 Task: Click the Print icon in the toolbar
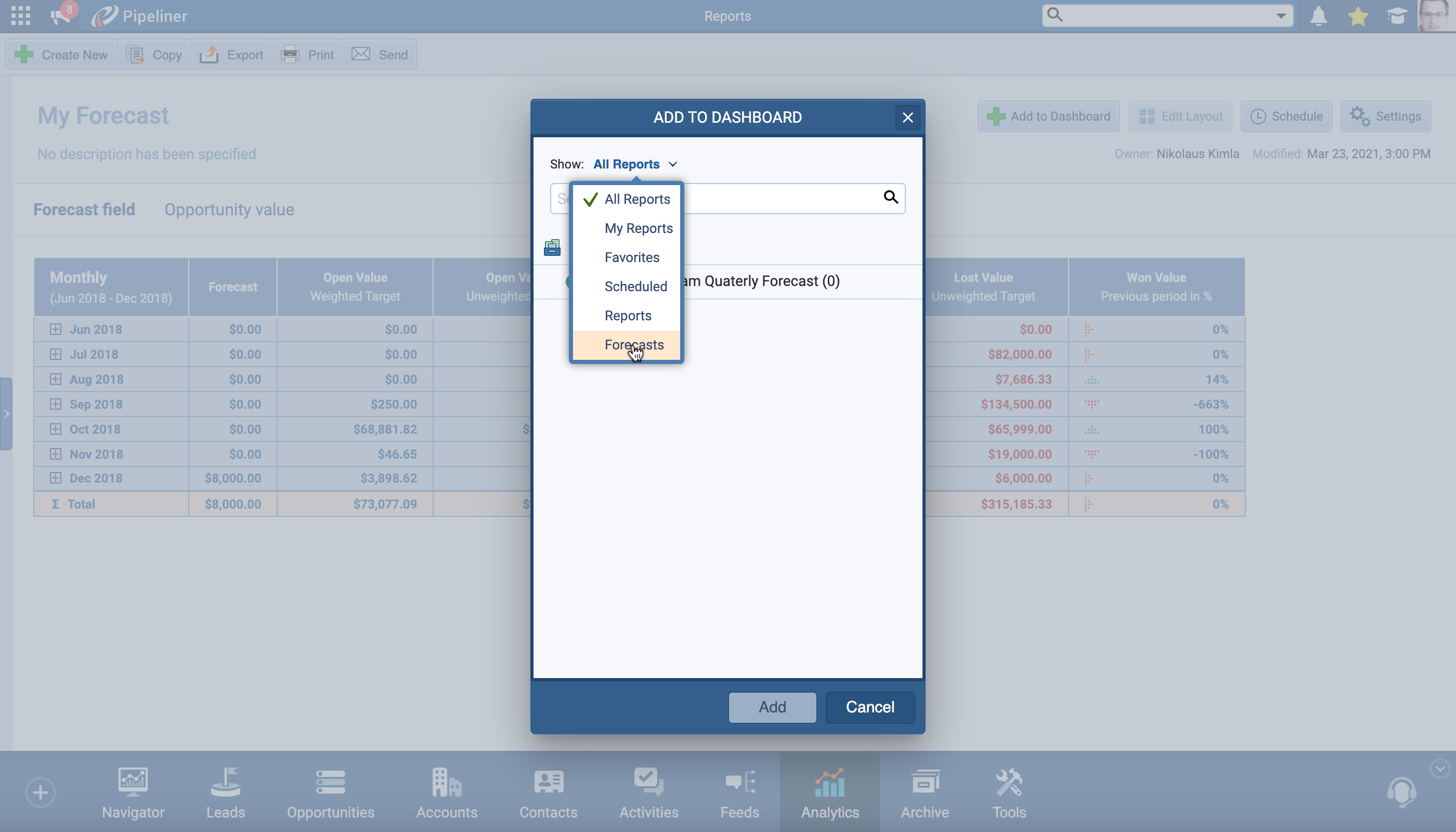click(x=290, y=54)
